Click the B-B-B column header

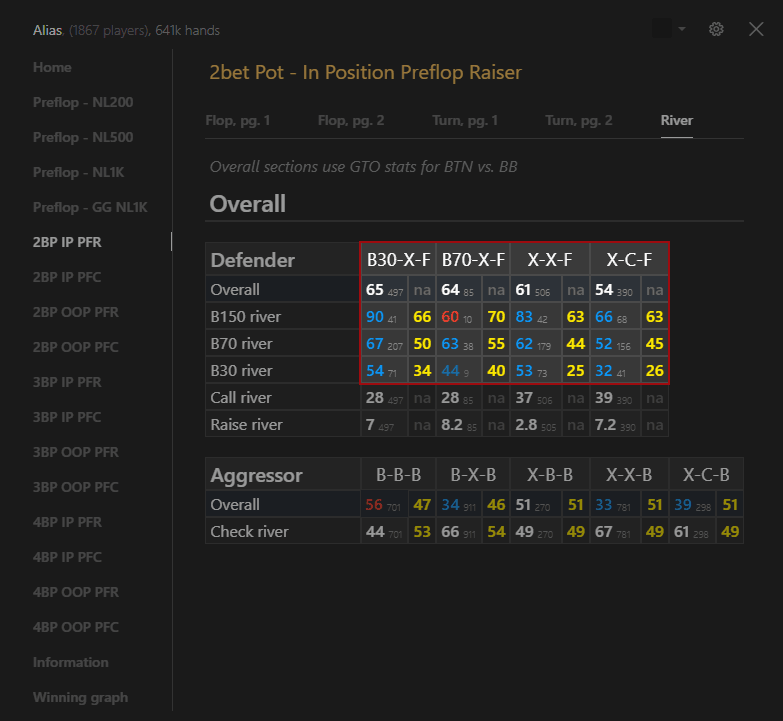tap(398, 474)
